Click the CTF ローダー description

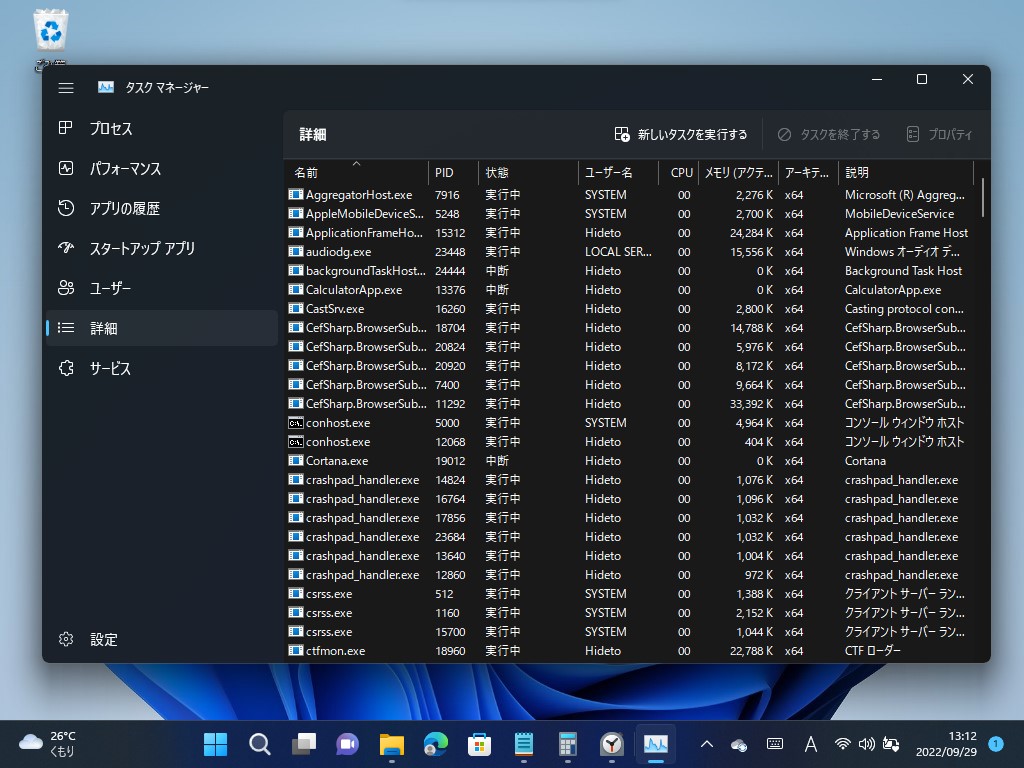[x=872, y=650]
